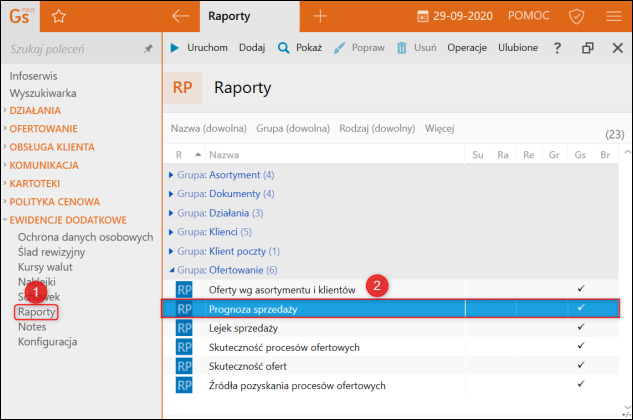633x420 pixels.
Task: Filter by Grupa (dowolna)
Action: coord(293,128)
